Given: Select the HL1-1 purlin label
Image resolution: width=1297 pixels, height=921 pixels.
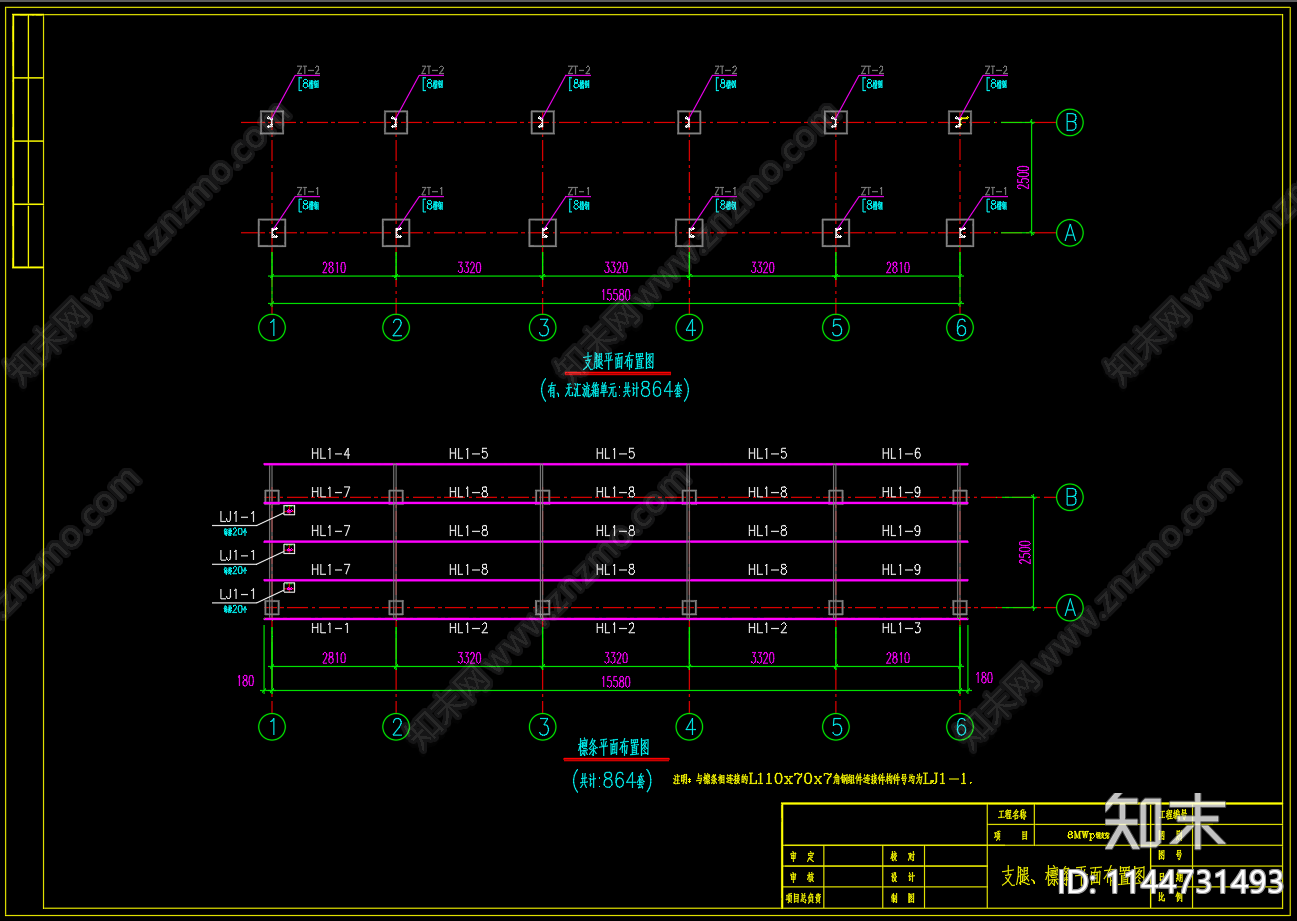Looking at the screenshot, I should pyautogui.click(x=330, y=629).
